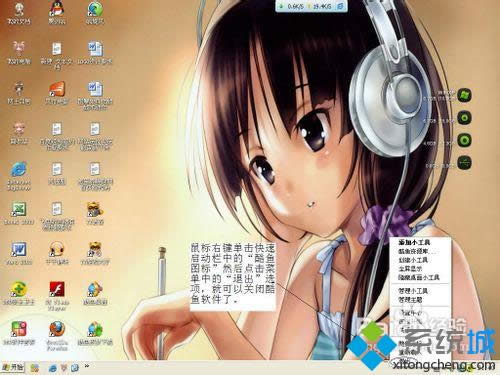The image size is (500, 375).
Task: Open the QQ penguin desktop shortcut
Action: [x=57, y=9]
